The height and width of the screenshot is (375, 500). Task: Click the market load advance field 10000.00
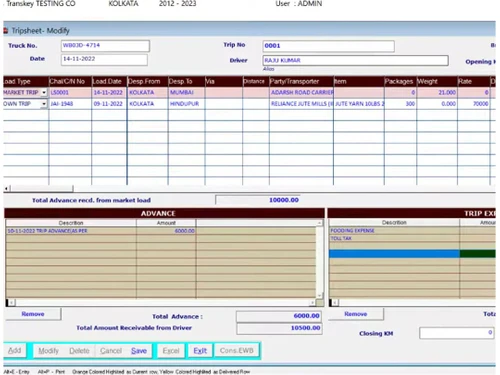click(258, 200)
